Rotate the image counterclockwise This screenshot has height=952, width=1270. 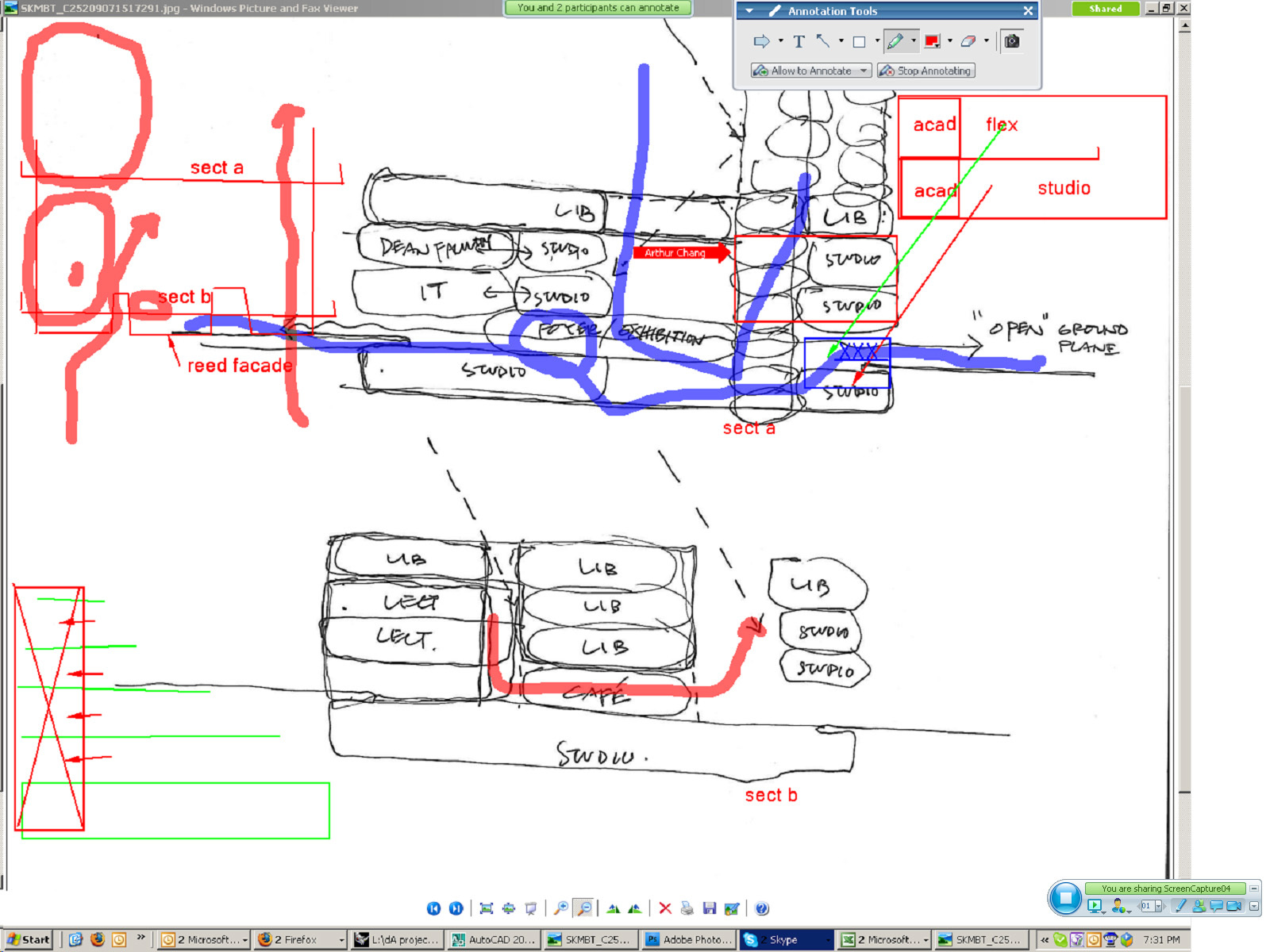pyautogui.click(x=634, y=908)
